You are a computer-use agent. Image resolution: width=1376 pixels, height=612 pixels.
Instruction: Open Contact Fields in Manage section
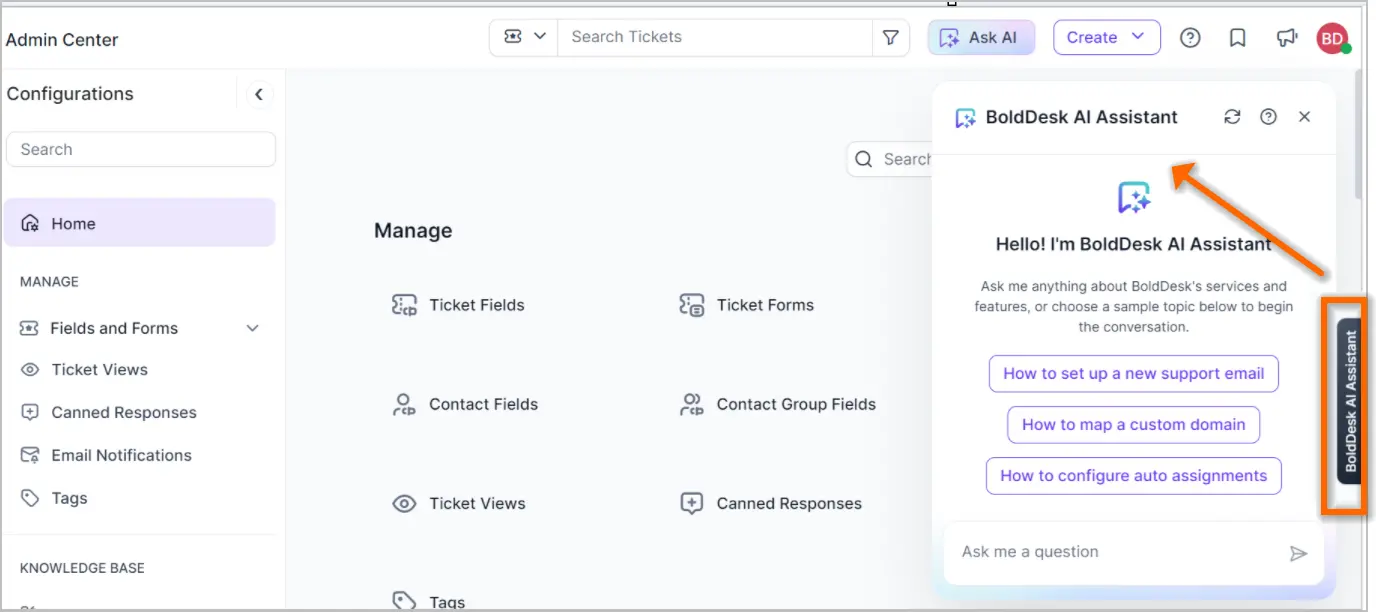tap(483, 404)
